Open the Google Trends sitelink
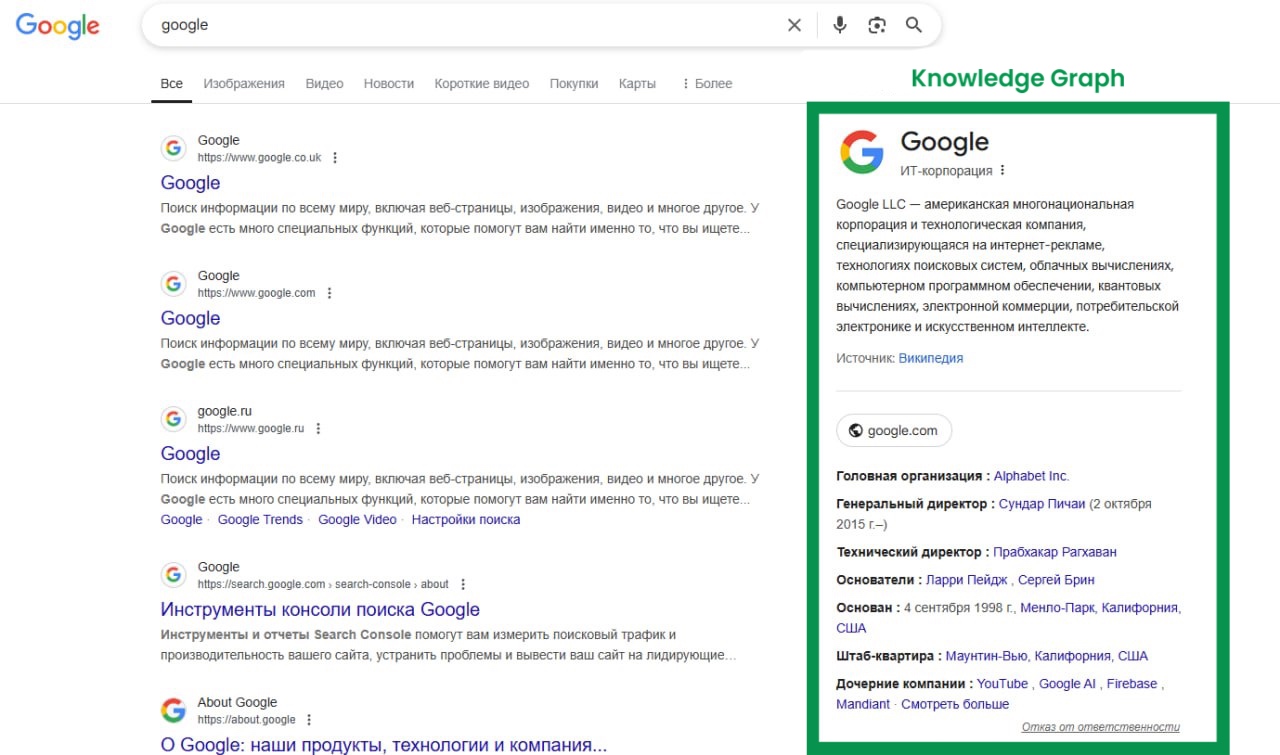Viewport: 1280px width, 755px height. tap(260, 519)
